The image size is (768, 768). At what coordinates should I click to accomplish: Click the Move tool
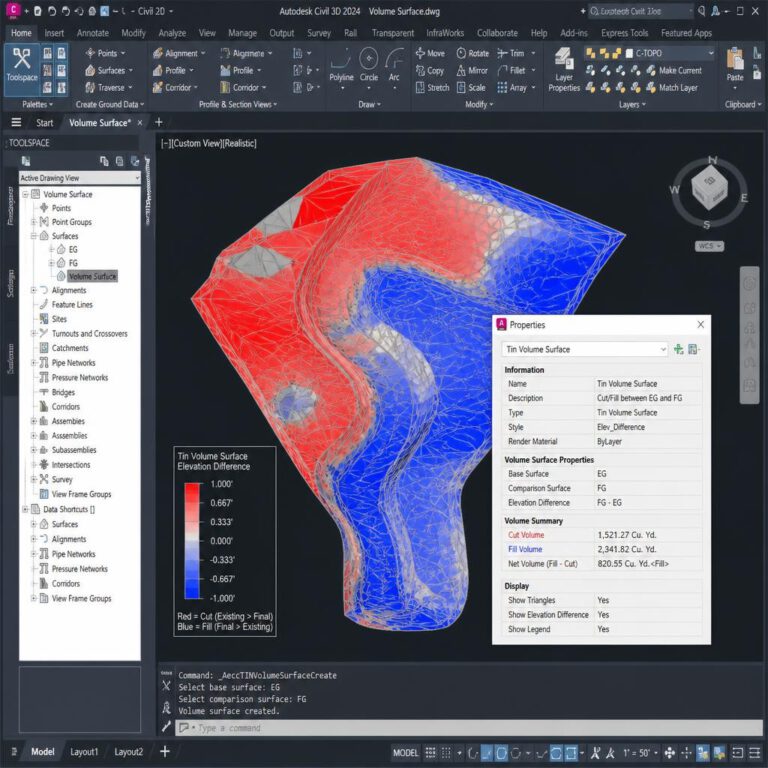pyautogui.click(x=430, y=53)
